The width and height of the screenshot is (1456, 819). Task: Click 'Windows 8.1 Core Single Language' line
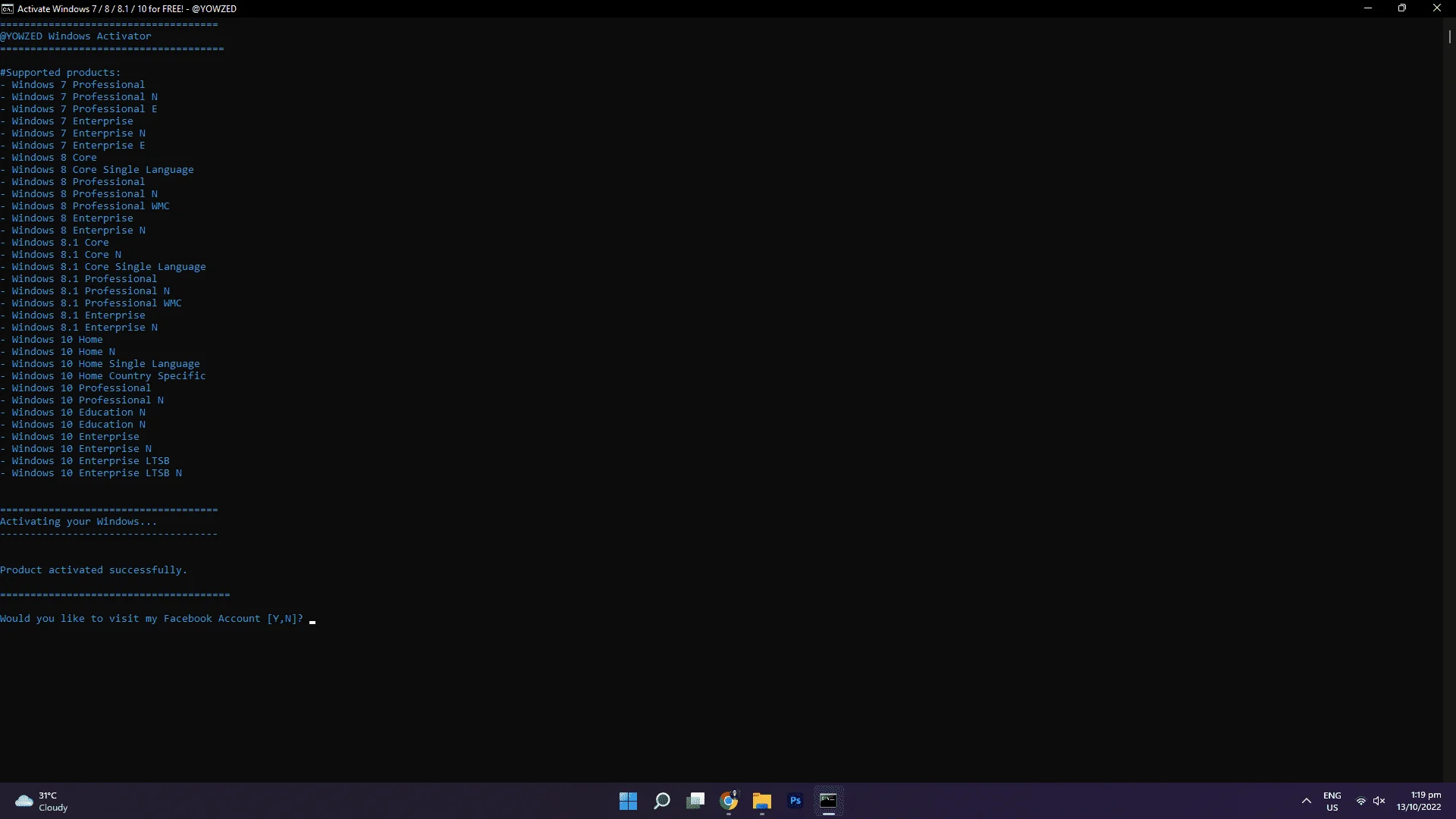click(103, 267)
